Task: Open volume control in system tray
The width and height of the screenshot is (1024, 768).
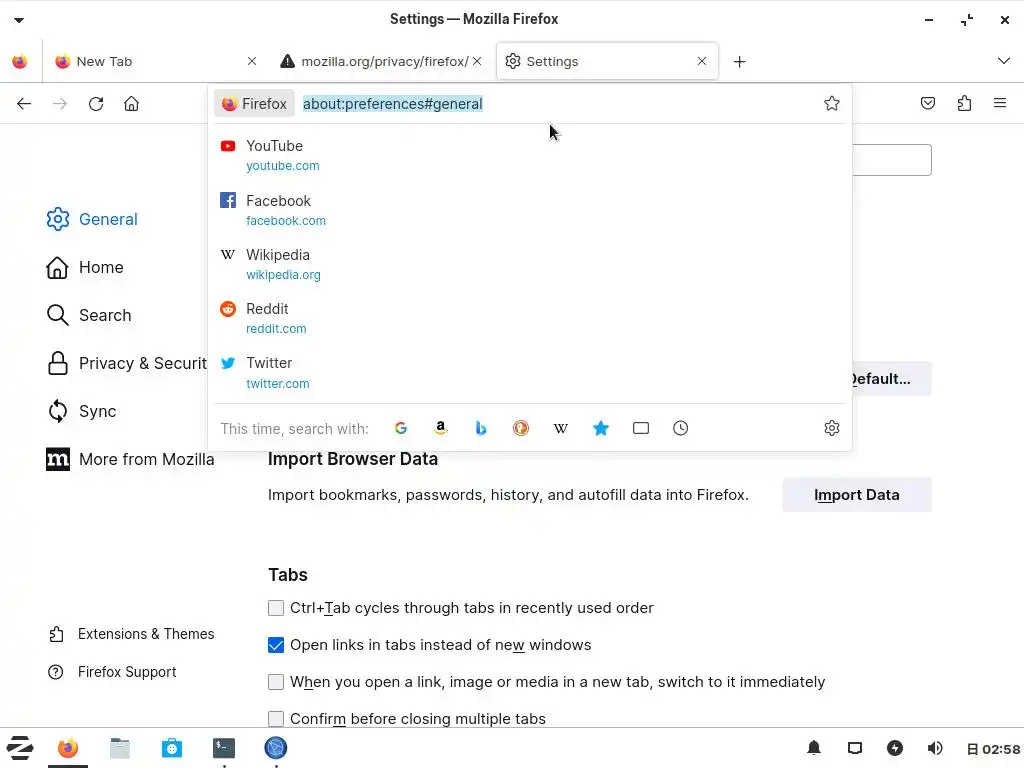Action: [935, 748]
